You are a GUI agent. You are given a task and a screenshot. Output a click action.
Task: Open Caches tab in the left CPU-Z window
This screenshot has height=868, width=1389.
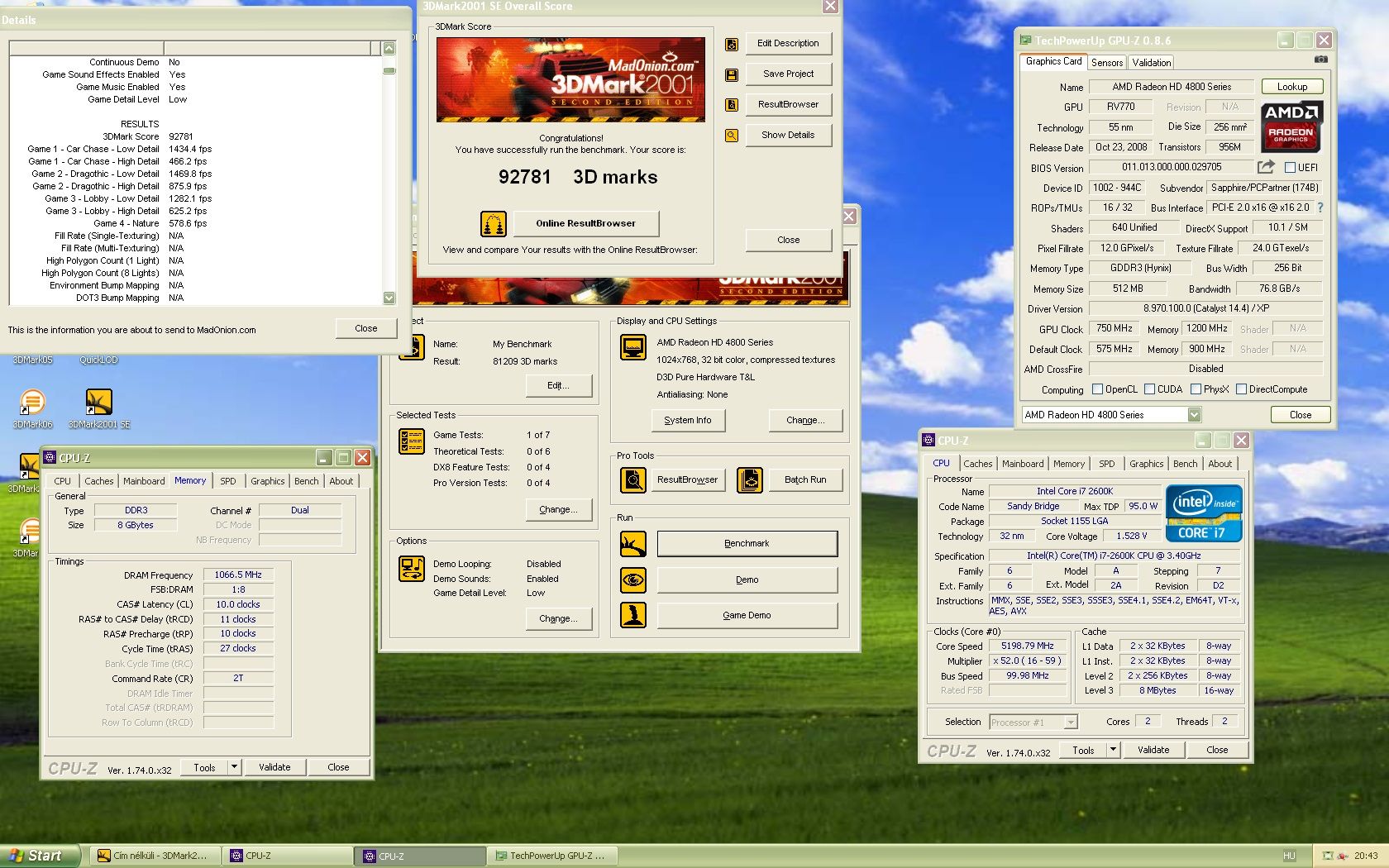99,481
